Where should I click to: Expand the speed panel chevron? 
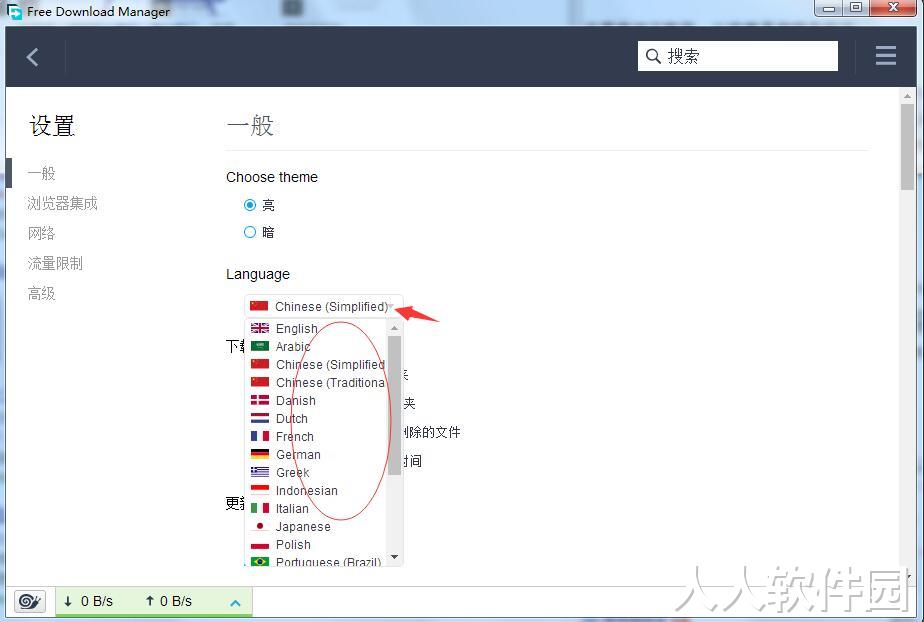click(235, 603)
